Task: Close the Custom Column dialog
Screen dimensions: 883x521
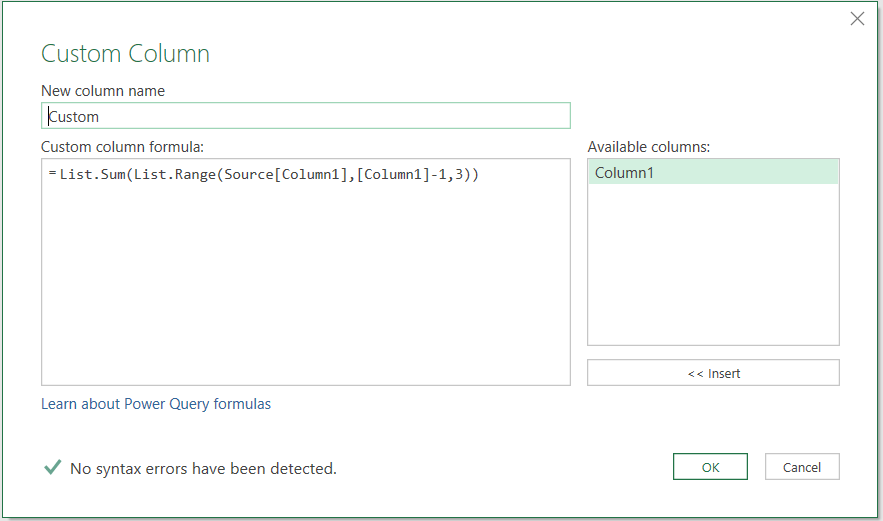Action: tap(857, 19)
